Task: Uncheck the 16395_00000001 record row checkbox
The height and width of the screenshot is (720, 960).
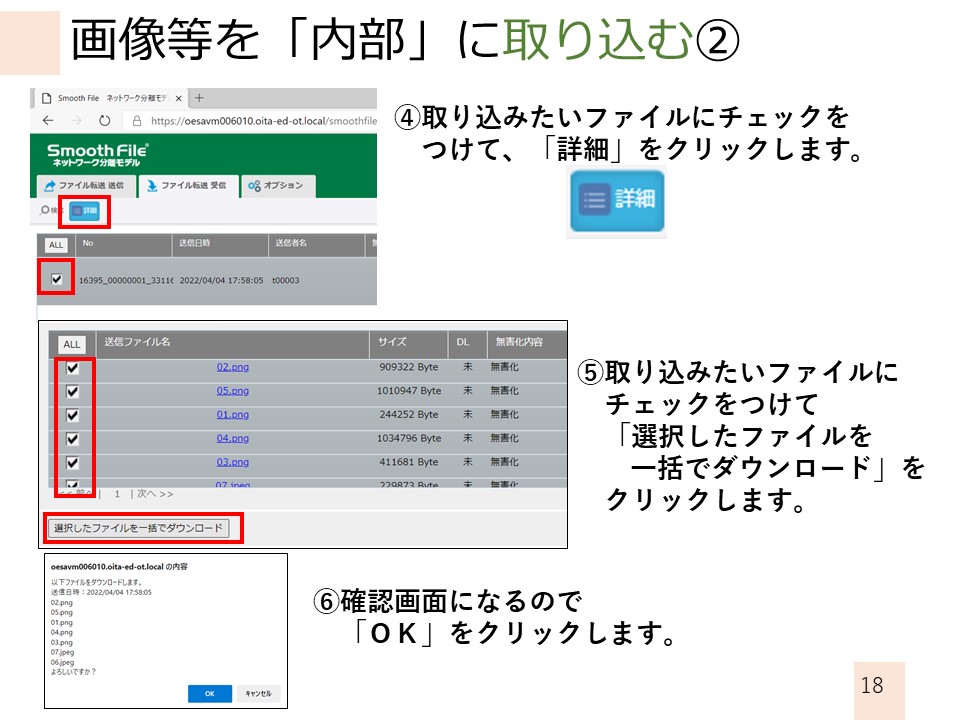Action: (55, 279)
